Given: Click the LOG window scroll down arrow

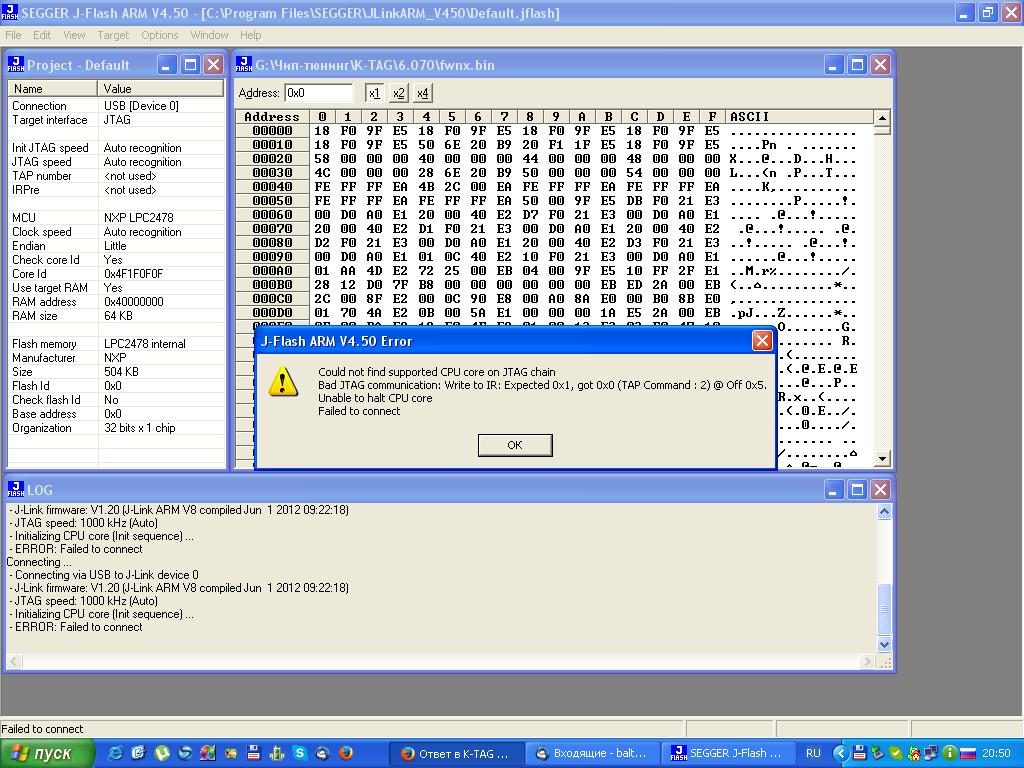Looking at the screenshot, I should pyautogui.click(x=884, y=645).
